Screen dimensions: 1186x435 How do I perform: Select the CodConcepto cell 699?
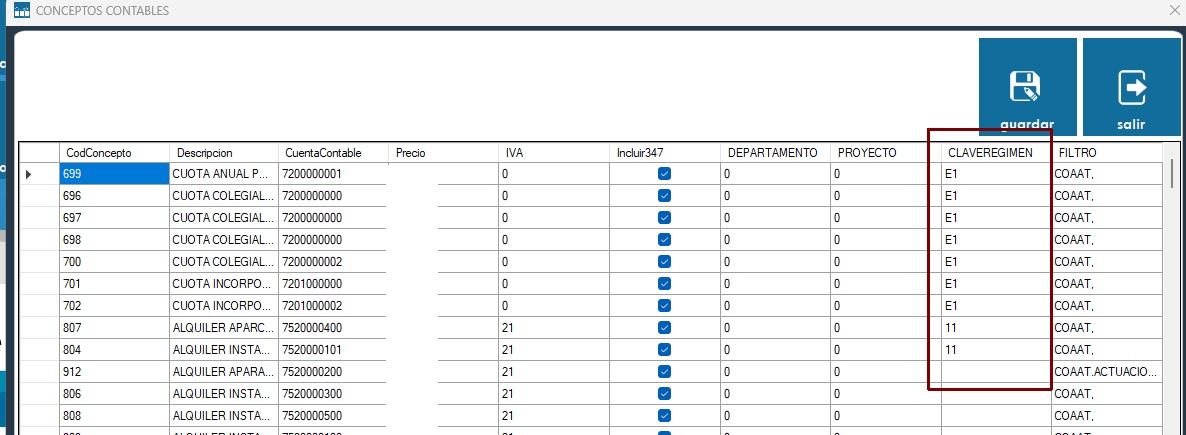click(x=113, y=174)
